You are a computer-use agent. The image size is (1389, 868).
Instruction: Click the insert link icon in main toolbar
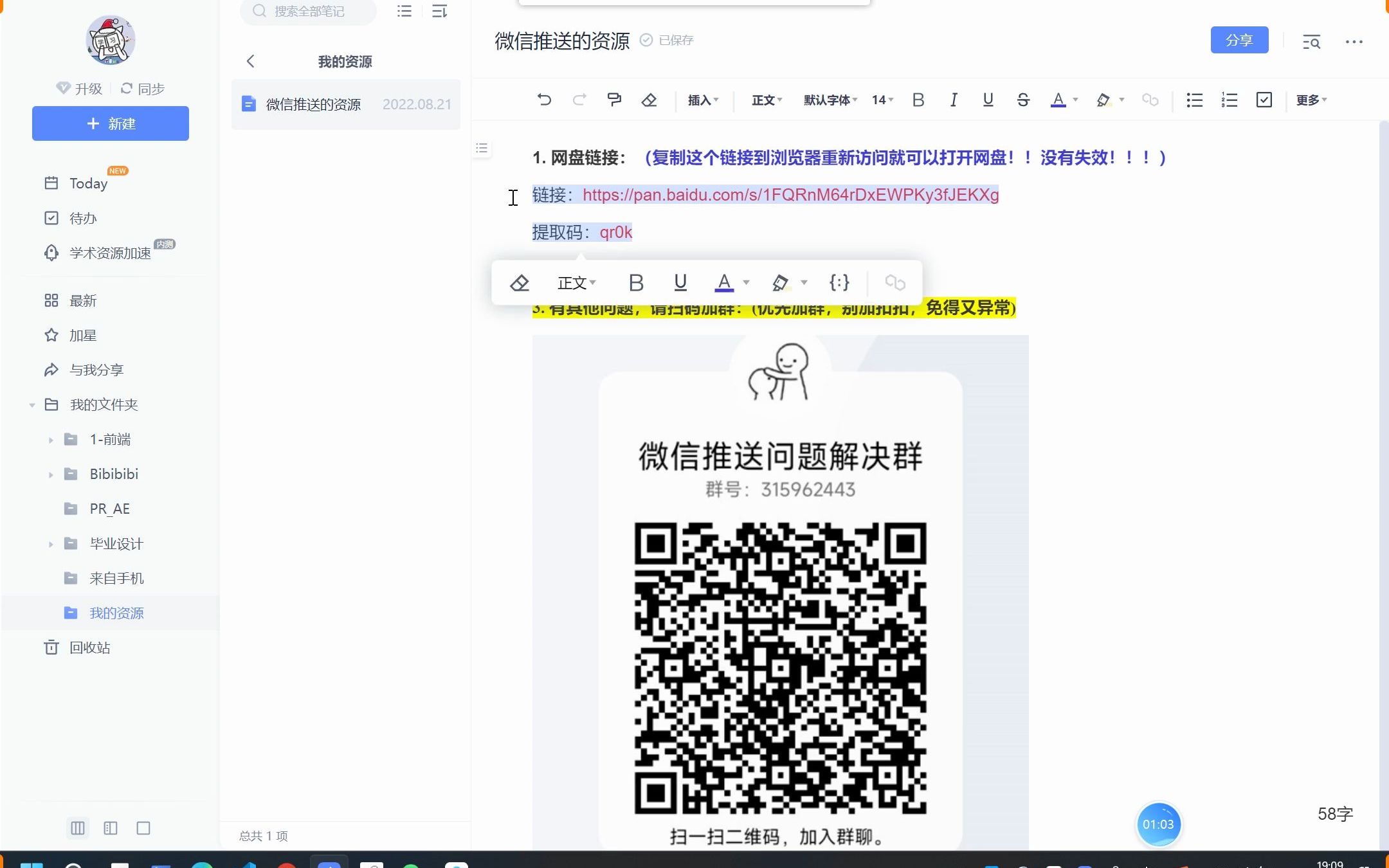pyautogui.click(x=1150, y=100)
